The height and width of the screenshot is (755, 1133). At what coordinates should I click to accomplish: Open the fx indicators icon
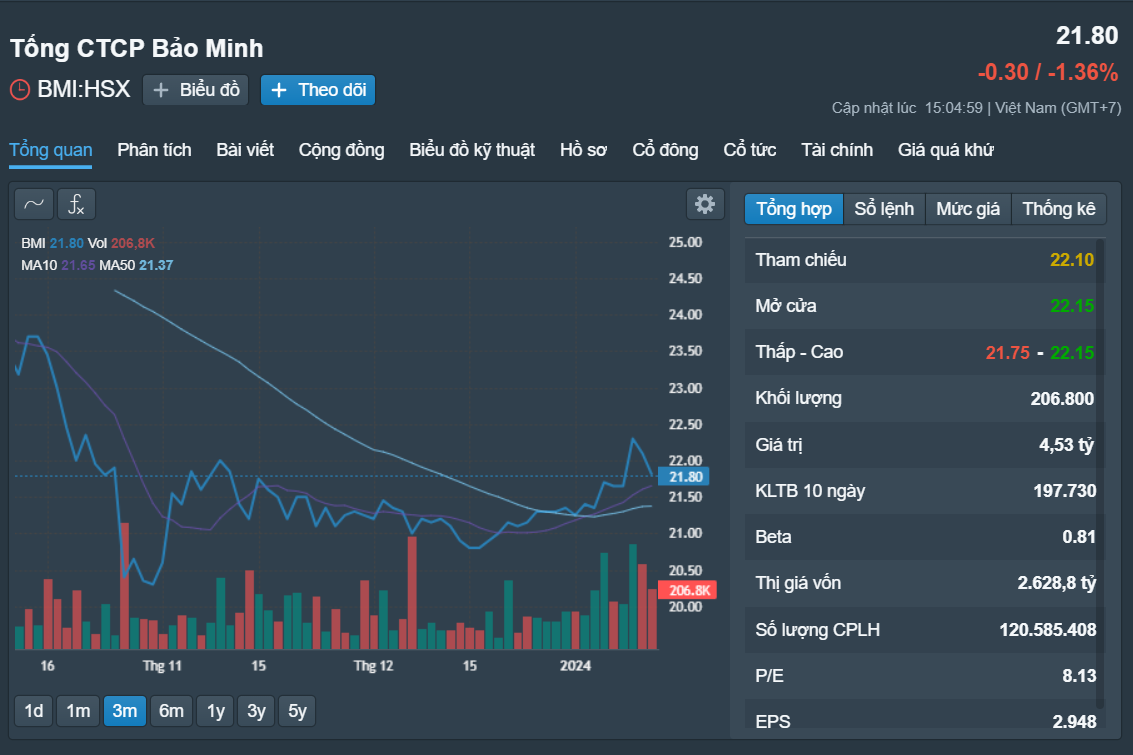[77, 204]
